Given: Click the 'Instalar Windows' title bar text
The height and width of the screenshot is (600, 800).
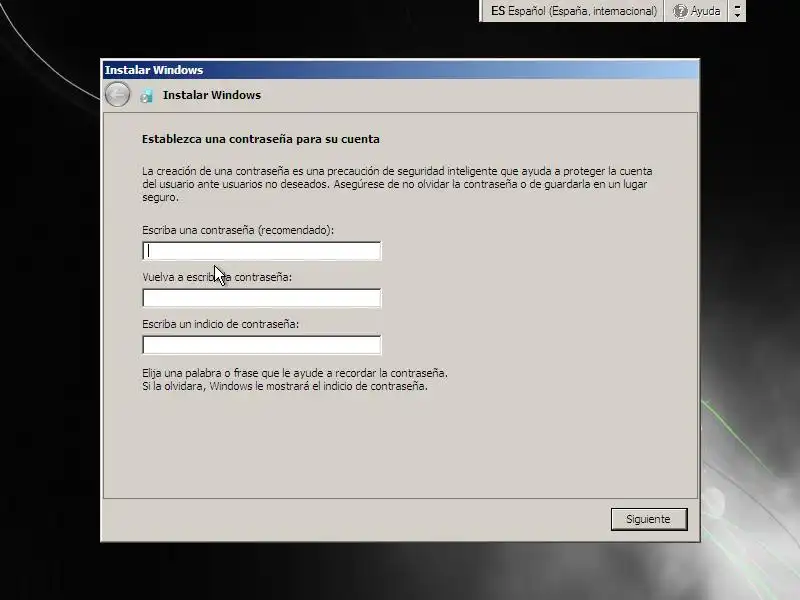Looking at the screenshot, I should point(154,70).
